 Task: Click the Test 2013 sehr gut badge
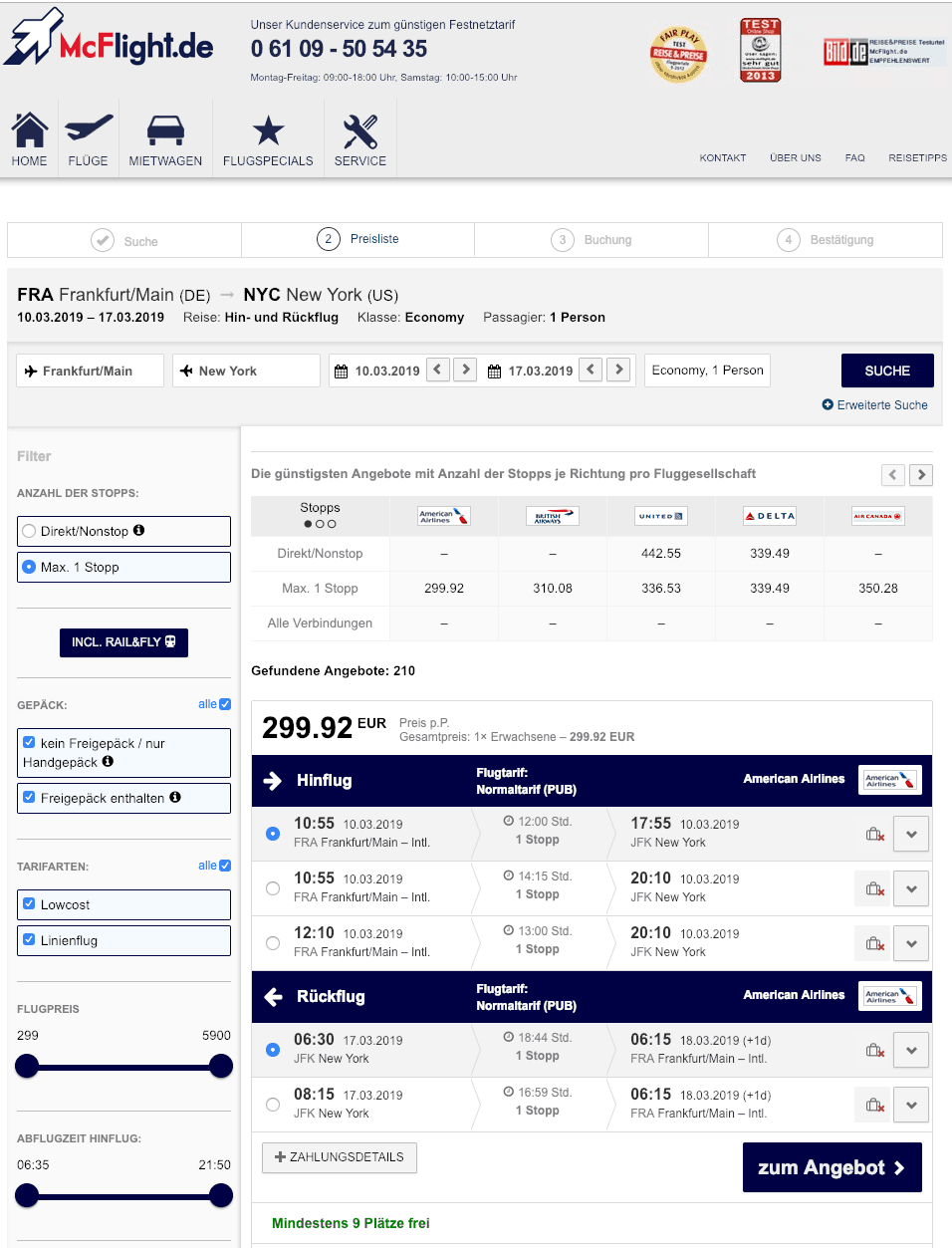tap(761, 50)
